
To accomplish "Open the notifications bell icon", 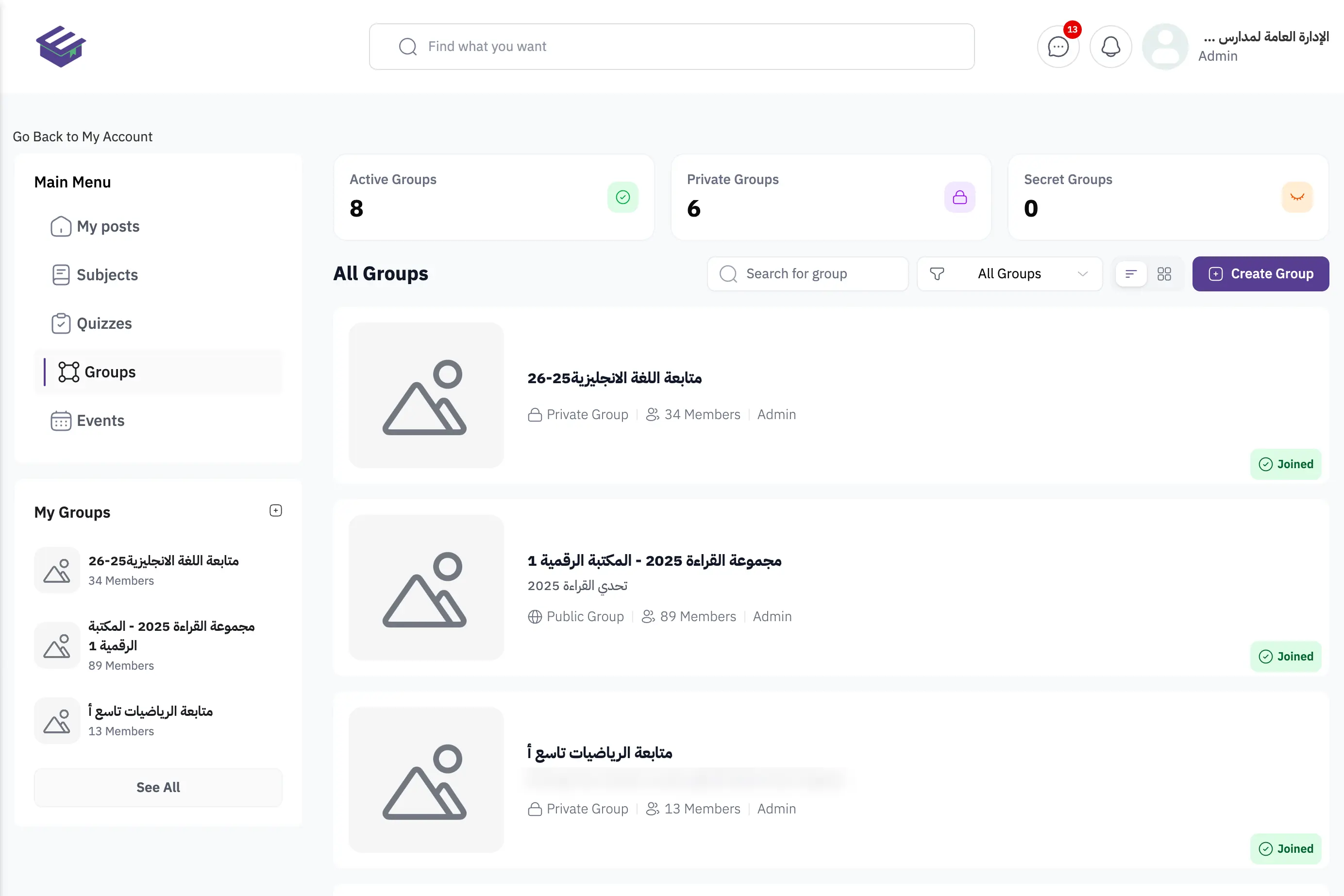I will 1110,47.
